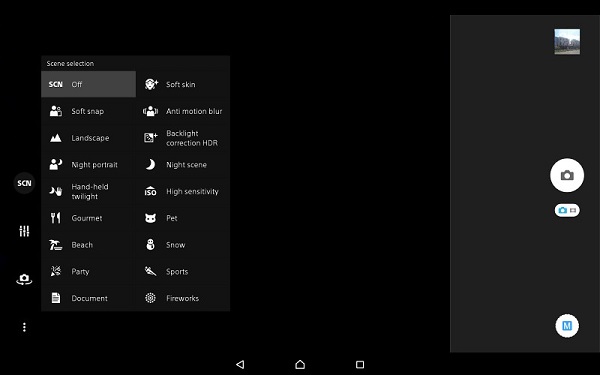This screenshot has width=600, height=375.
Task: Open the SCN scene button in sidebar
Action: [24, 183]
